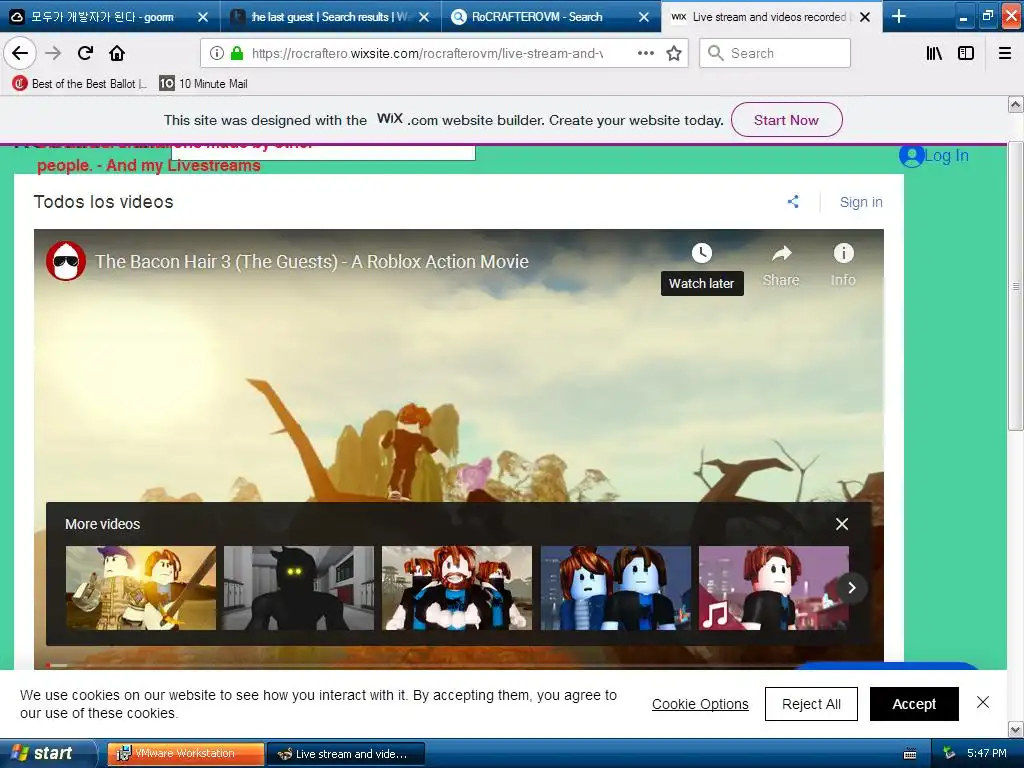The width and height of the screenshot is (1024, 768).
Task: Click the 5:47 PM clock
Action: tap(987, 753)
